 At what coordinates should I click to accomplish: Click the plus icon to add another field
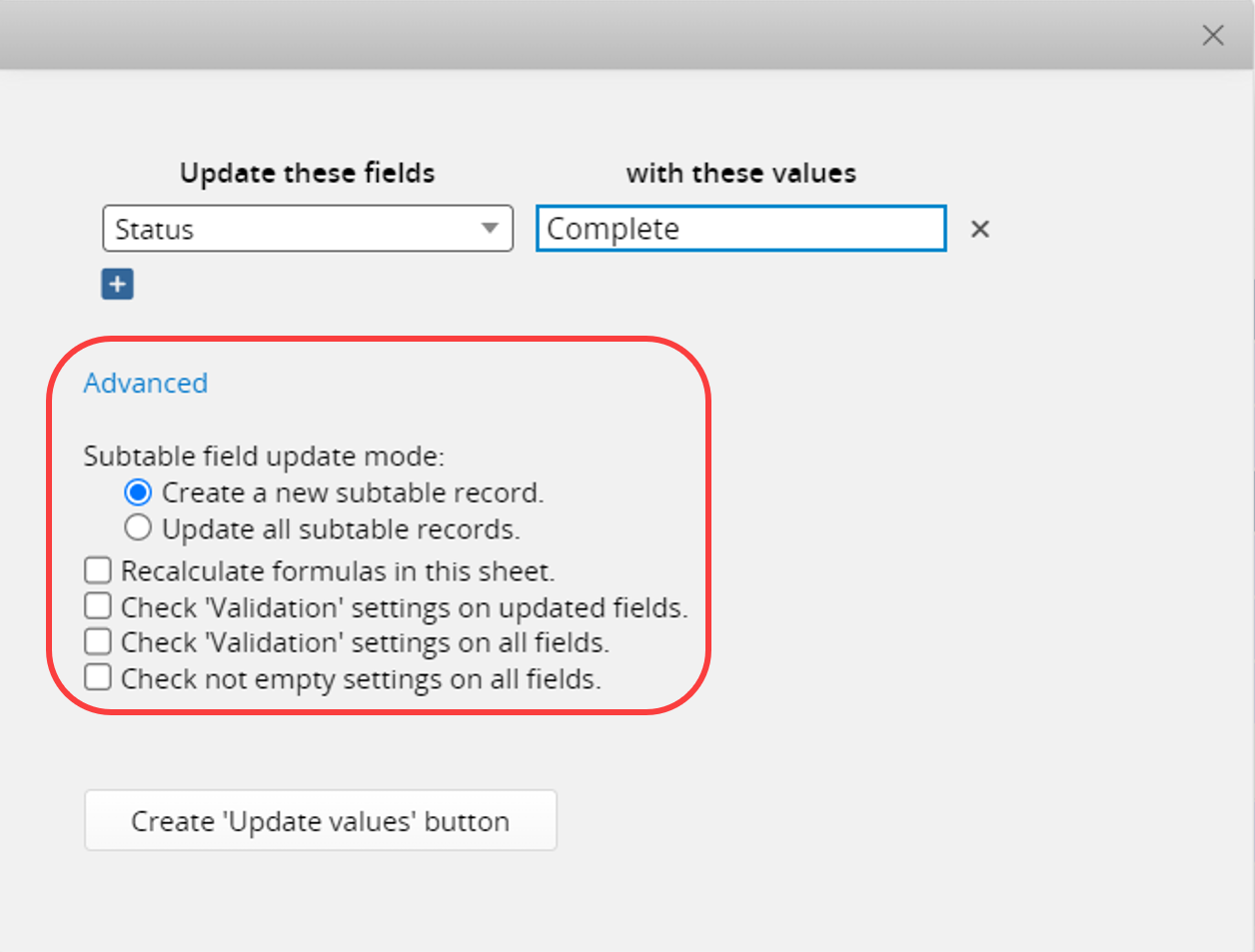(x=117, y=284)
